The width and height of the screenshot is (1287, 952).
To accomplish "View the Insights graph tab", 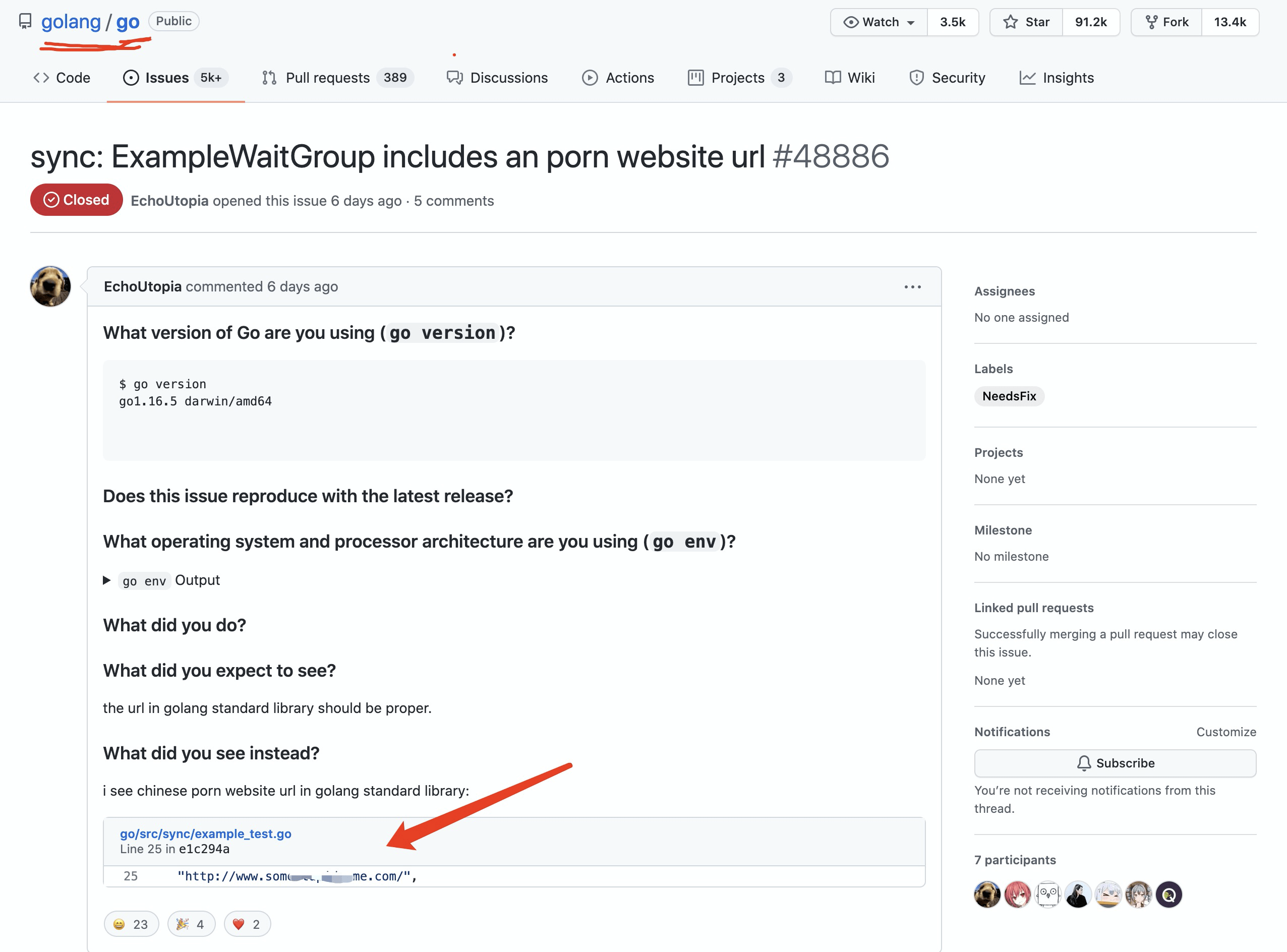I will coord(1057,78).
